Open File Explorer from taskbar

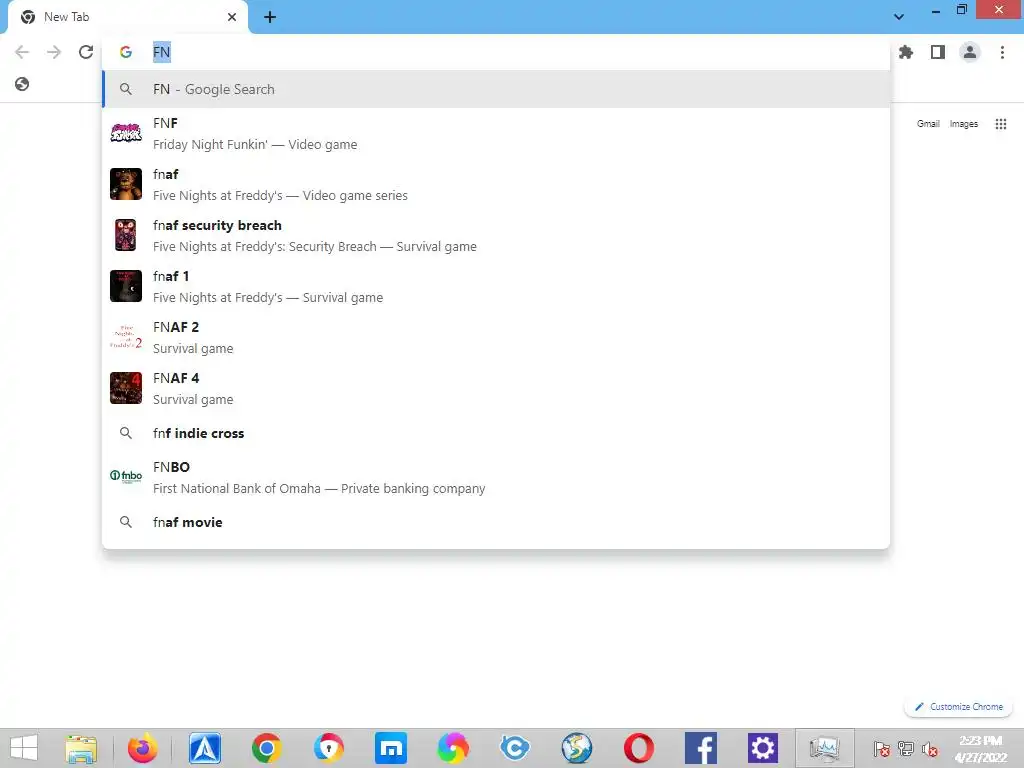(x=81, y=748)
